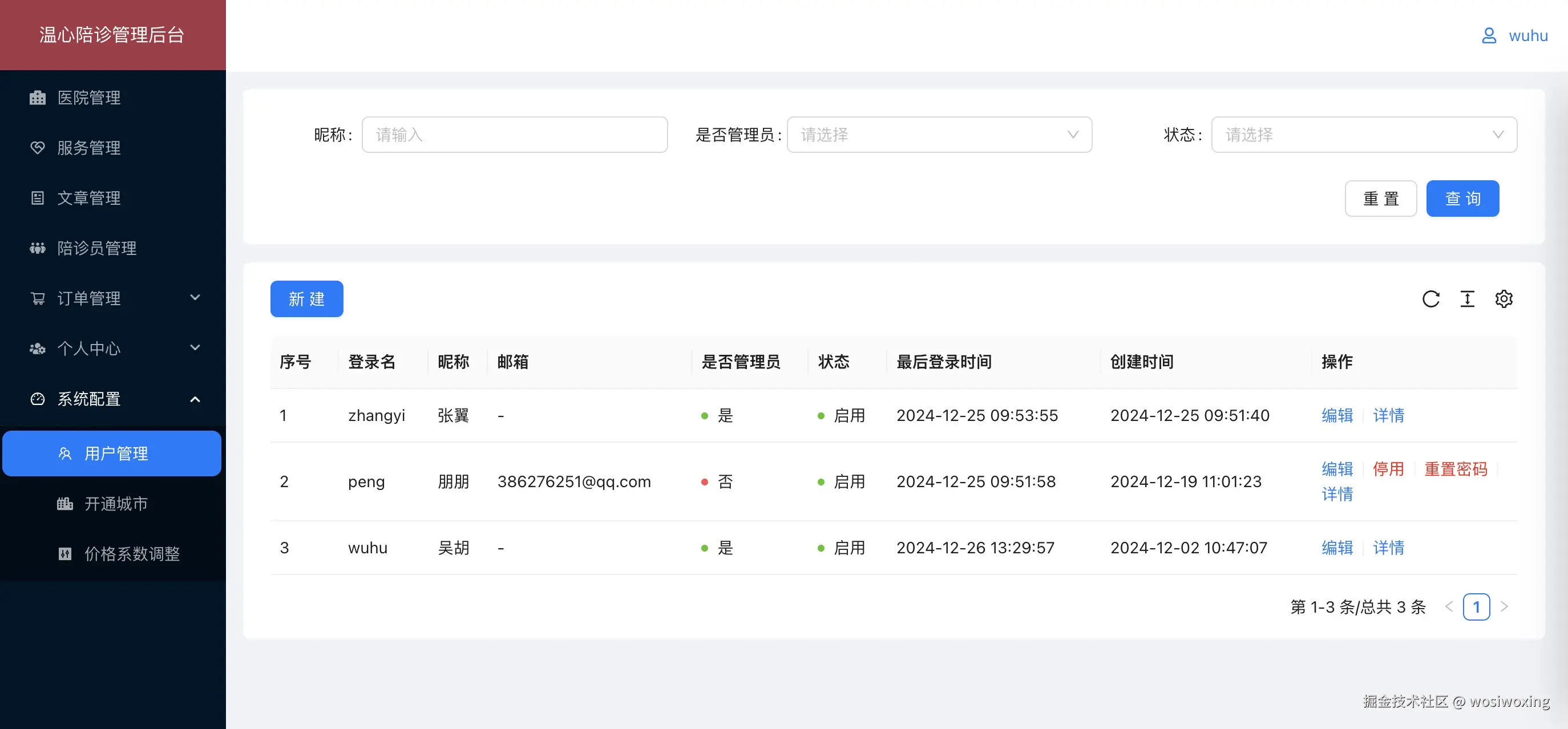Open the 开通城市 sidebar item
Image resolution: width=1568 pixels, height=729 pixels.
[116, 503]
